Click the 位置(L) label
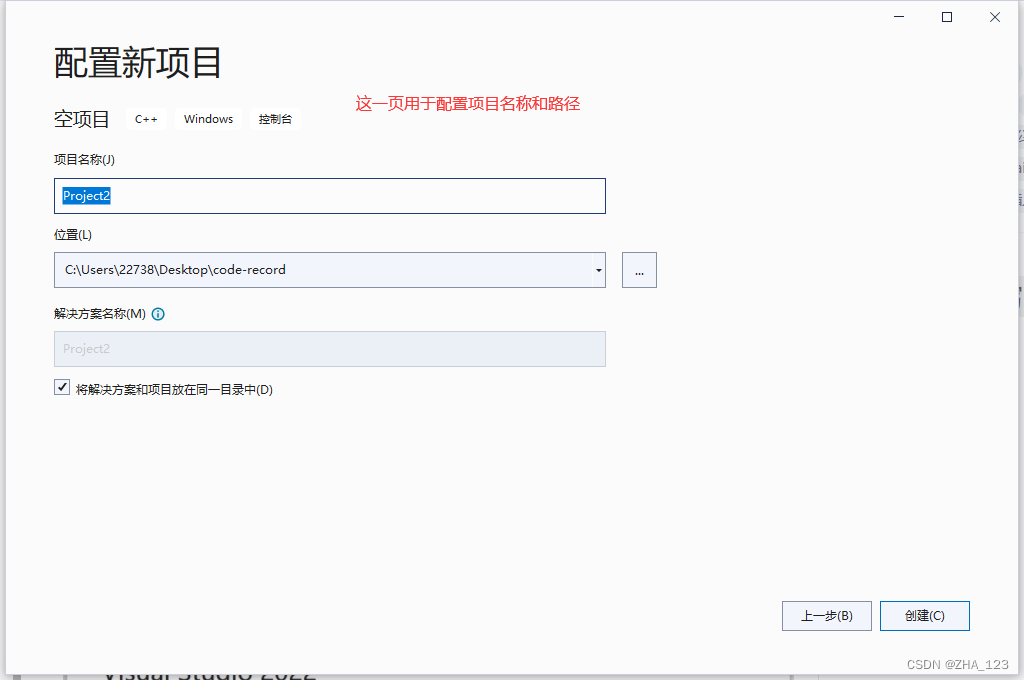The height and width of the screenshot is (680, 1024). click(x=72, y=235)
